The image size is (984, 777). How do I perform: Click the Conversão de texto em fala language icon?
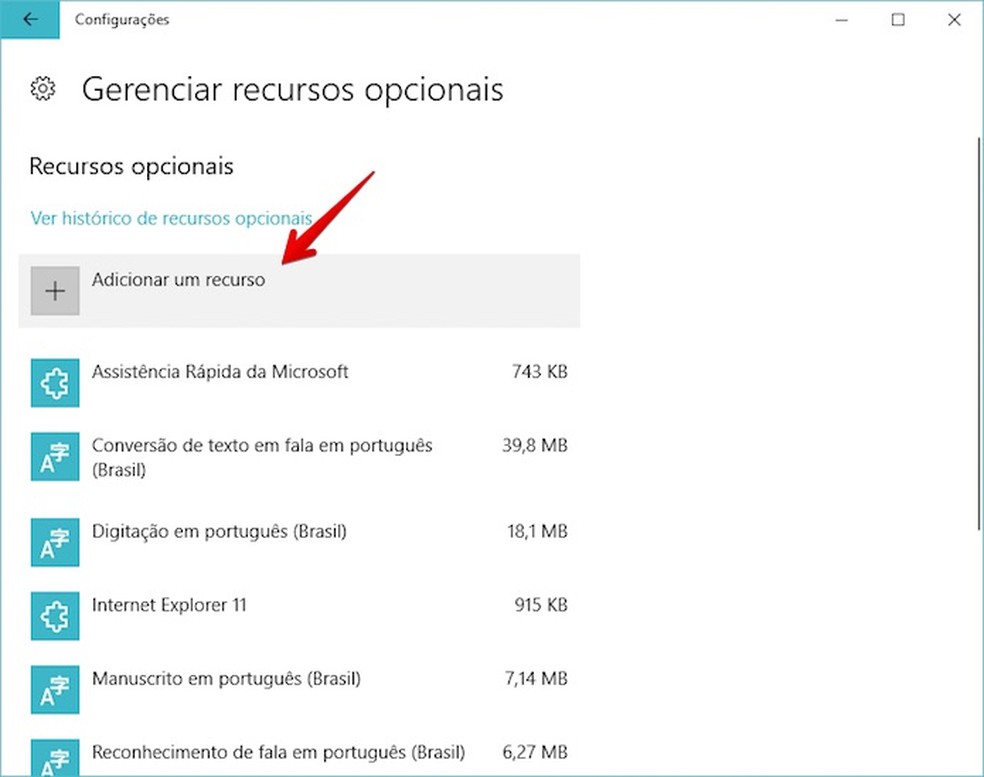click(55, 457)
